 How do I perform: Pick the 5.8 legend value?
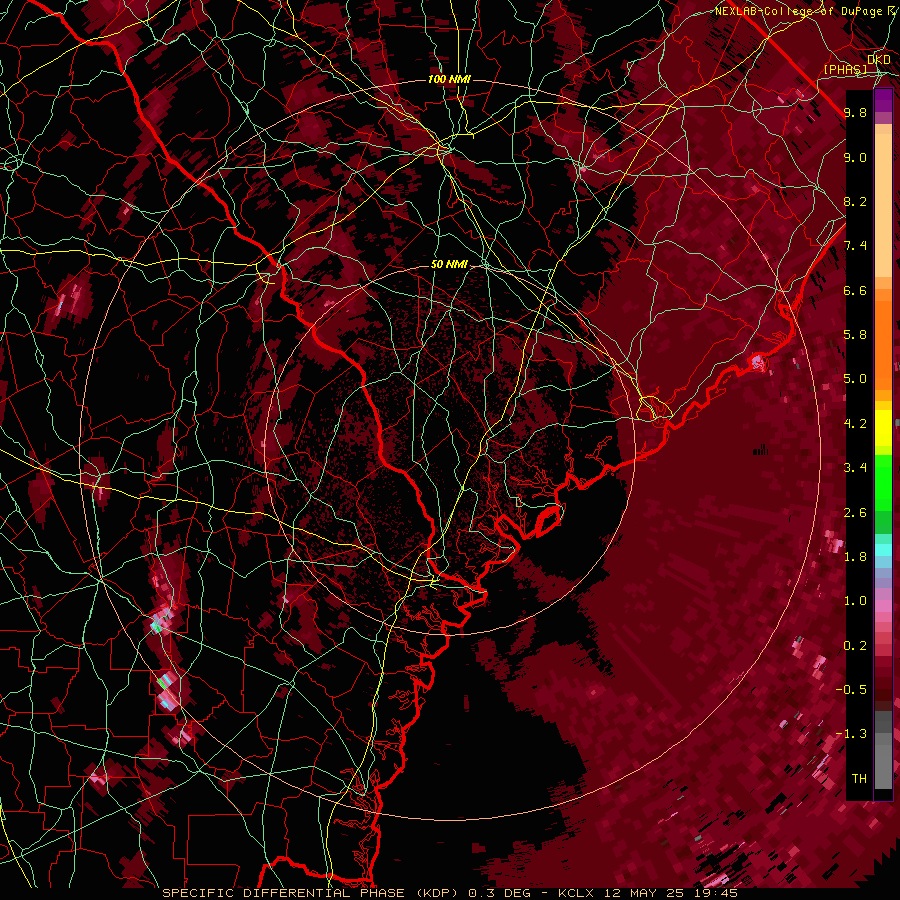855,335
